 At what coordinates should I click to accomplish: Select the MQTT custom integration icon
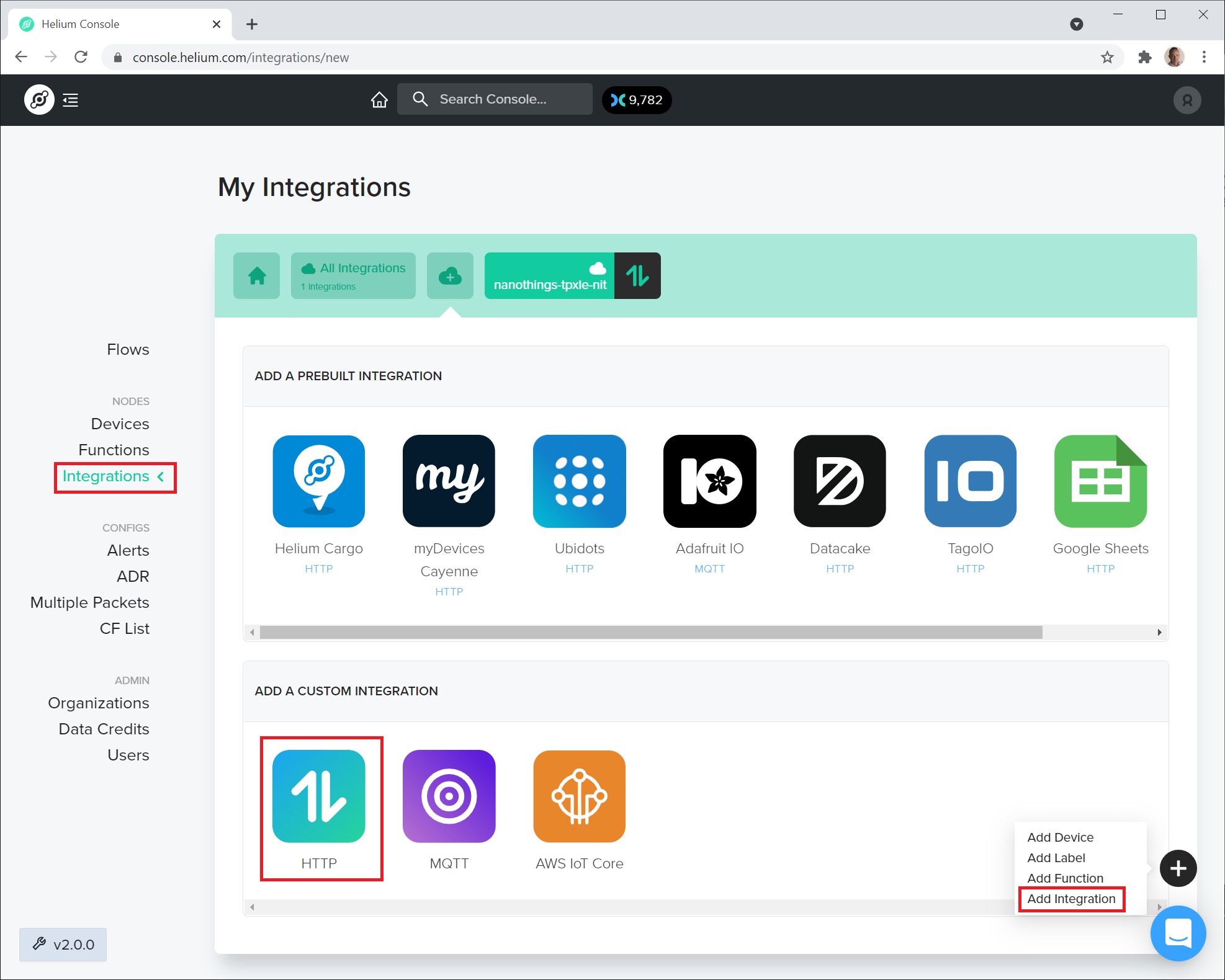click(x=450, y=796)
